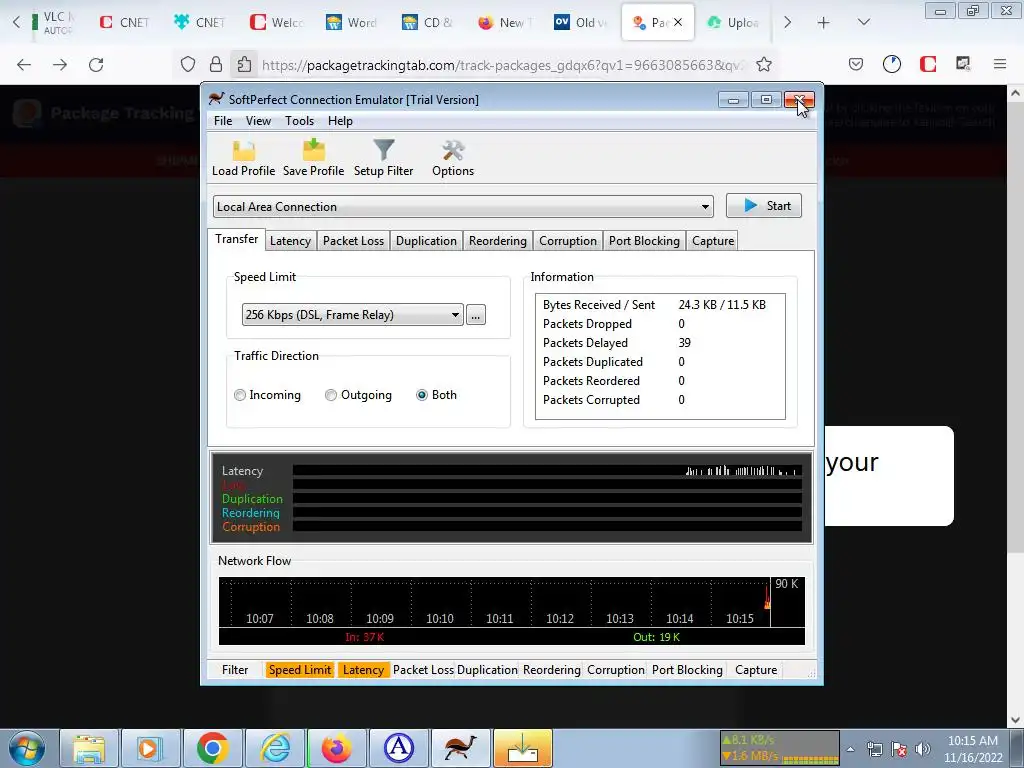Switch to the Reordering tab
Viewport: 1024px width, 768px height.
point(498,241)
